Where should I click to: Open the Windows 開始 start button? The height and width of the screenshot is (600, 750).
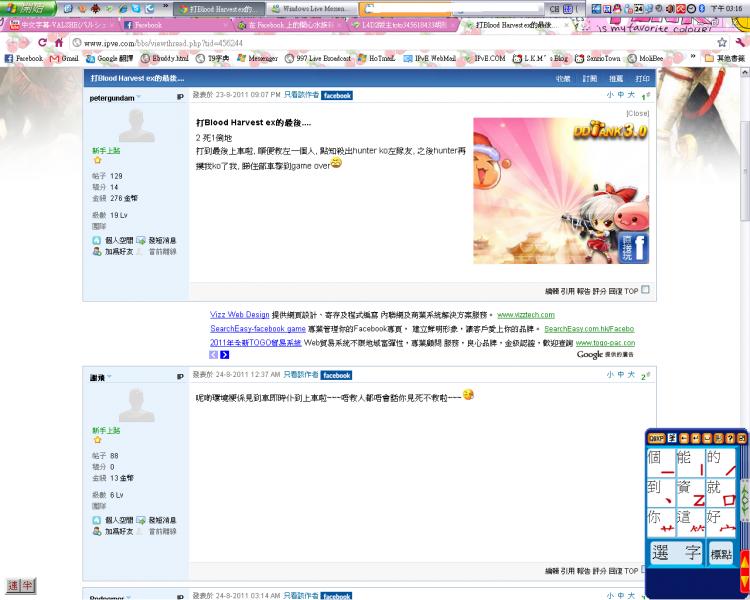(x=28, y=8)
